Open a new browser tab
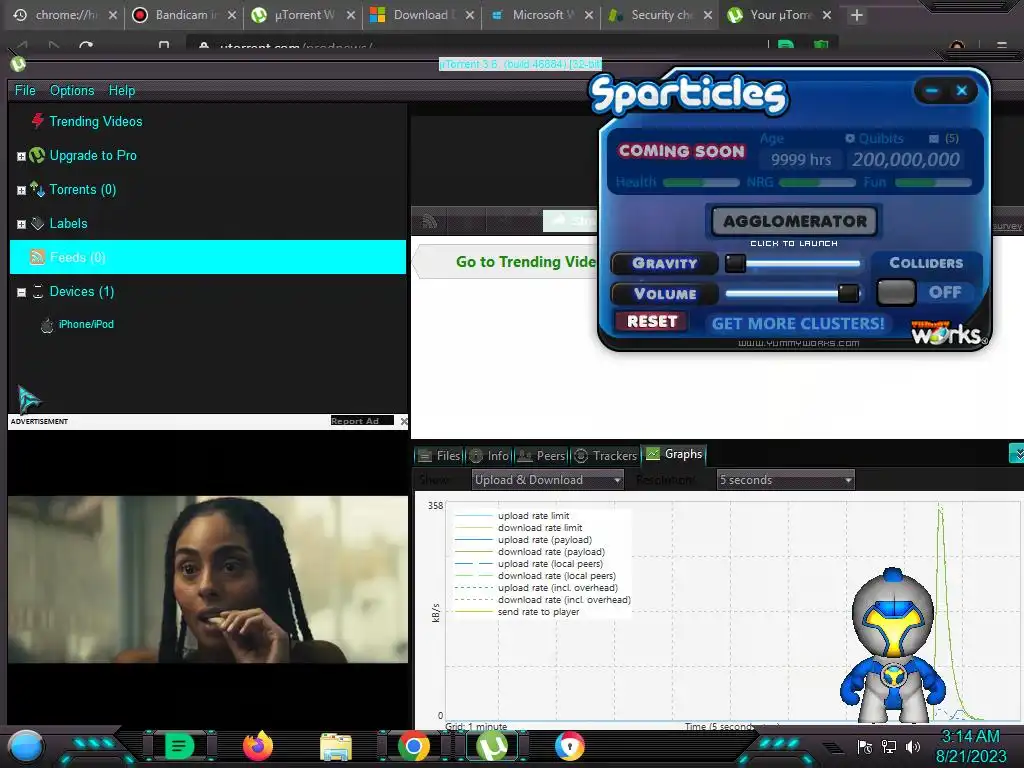Viewport: 1024px width, 768px height. pos(857,15)
